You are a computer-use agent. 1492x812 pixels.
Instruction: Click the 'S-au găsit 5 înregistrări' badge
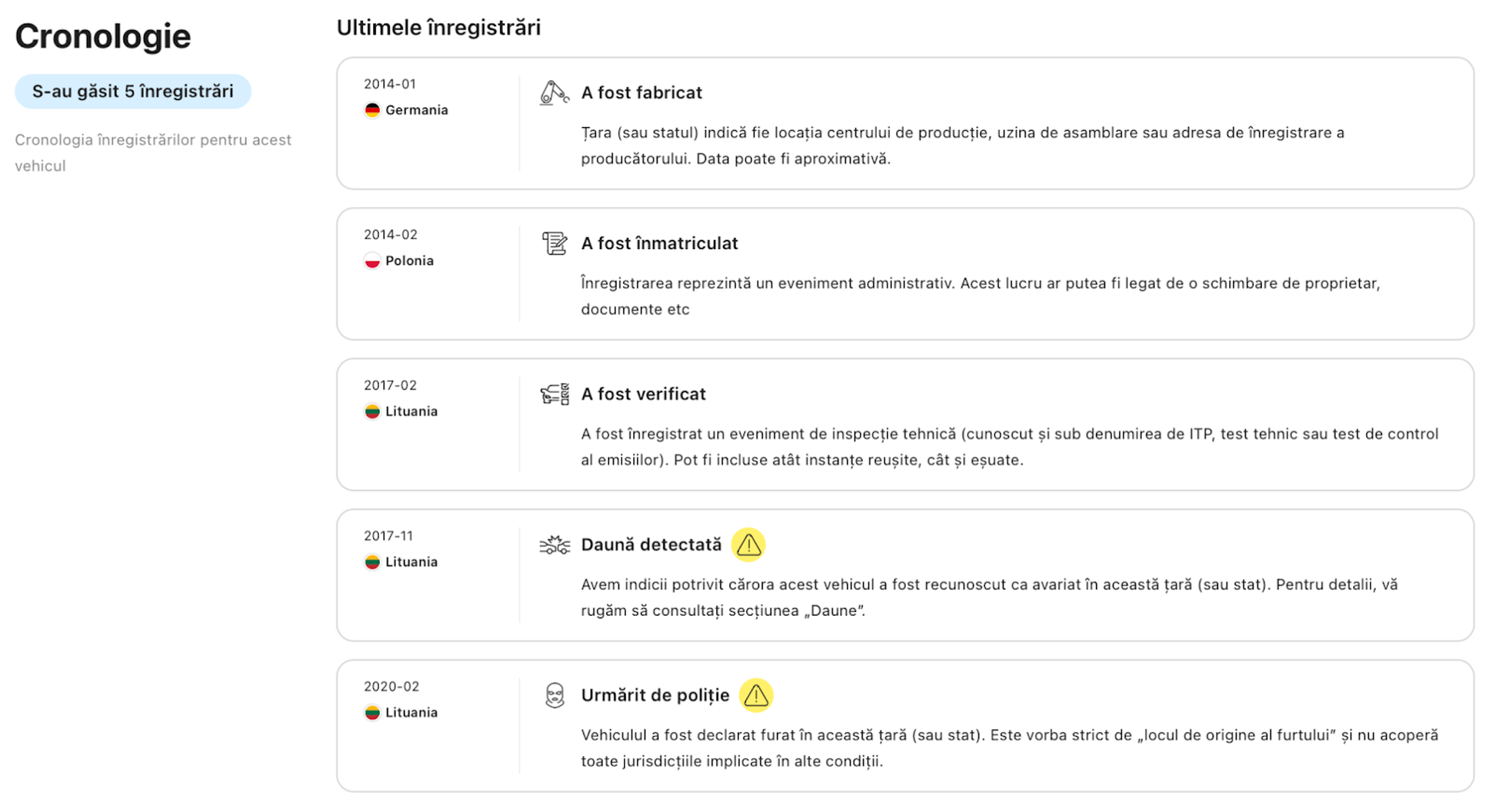click(132, 92)
